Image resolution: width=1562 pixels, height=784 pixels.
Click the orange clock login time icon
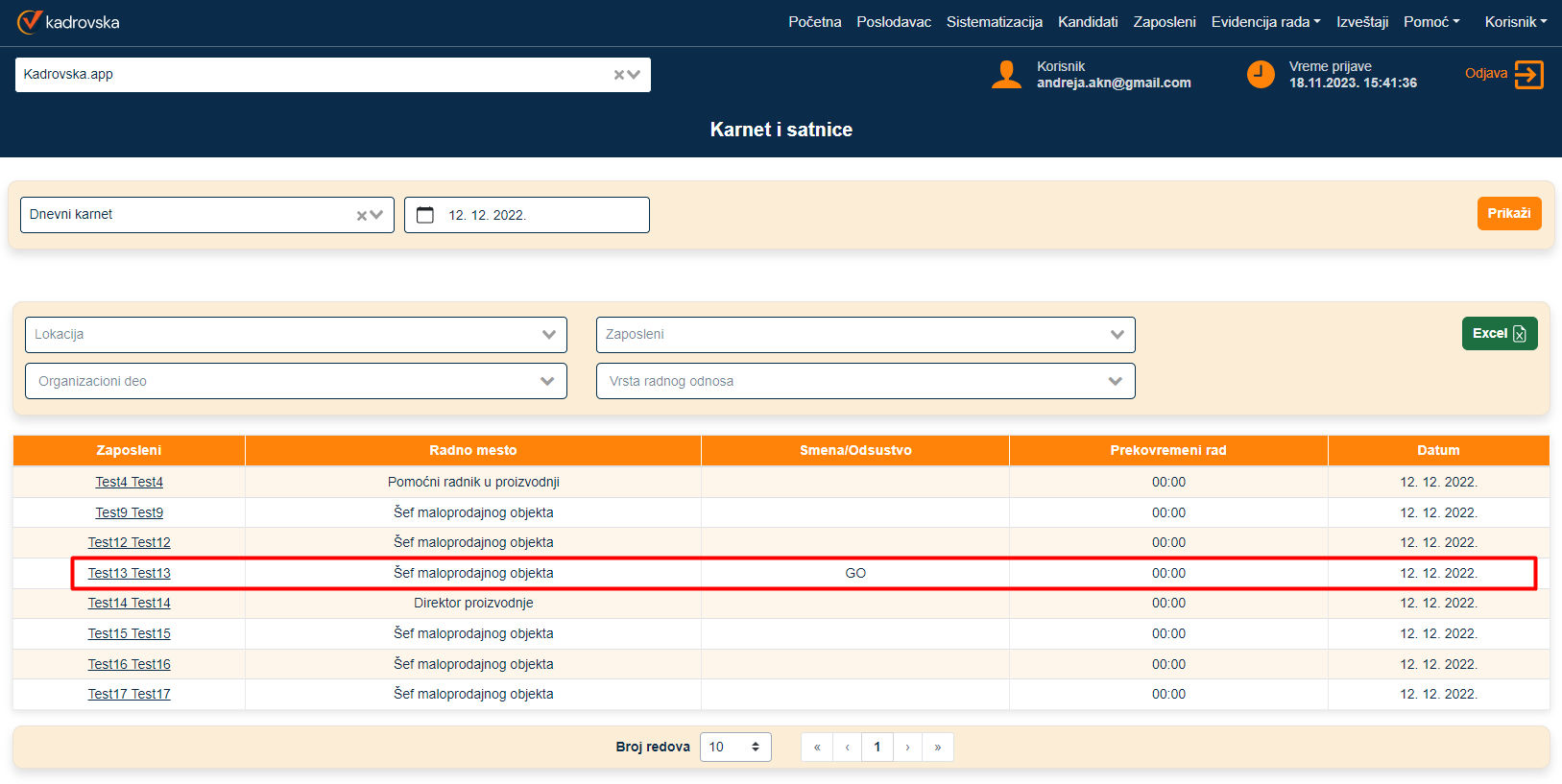point(1260,75)
